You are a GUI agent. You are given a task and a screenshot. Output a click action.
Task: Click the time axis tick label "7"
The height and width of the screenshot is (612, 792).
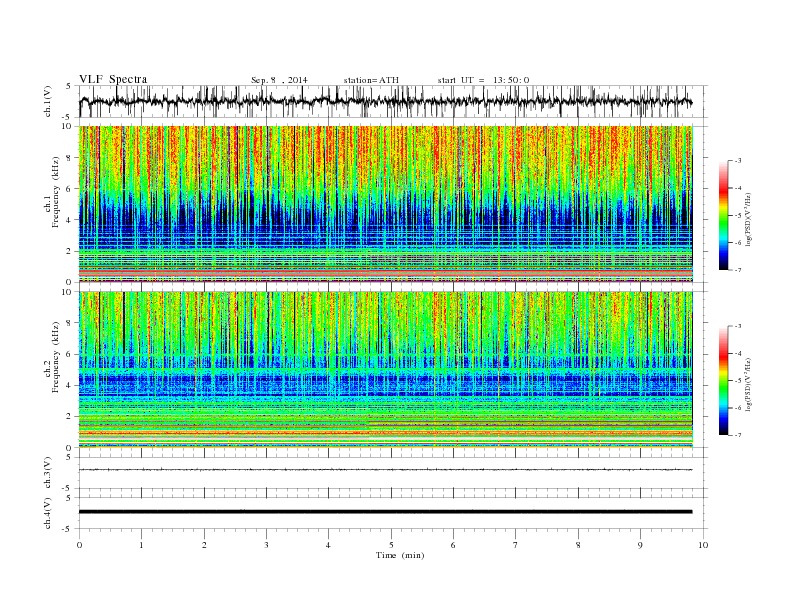(x=516, y=545)
